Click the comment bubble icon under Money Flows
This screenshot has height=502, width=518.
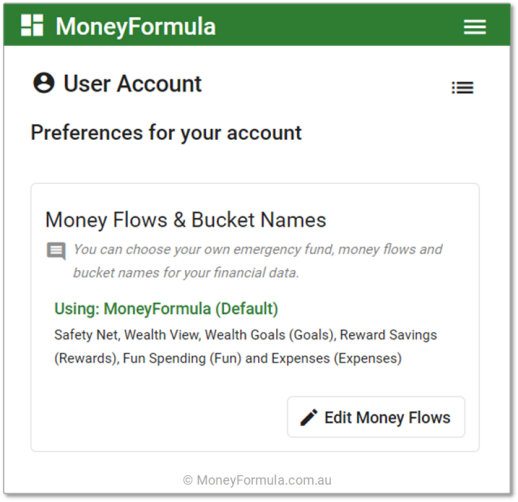click(56, 251)
